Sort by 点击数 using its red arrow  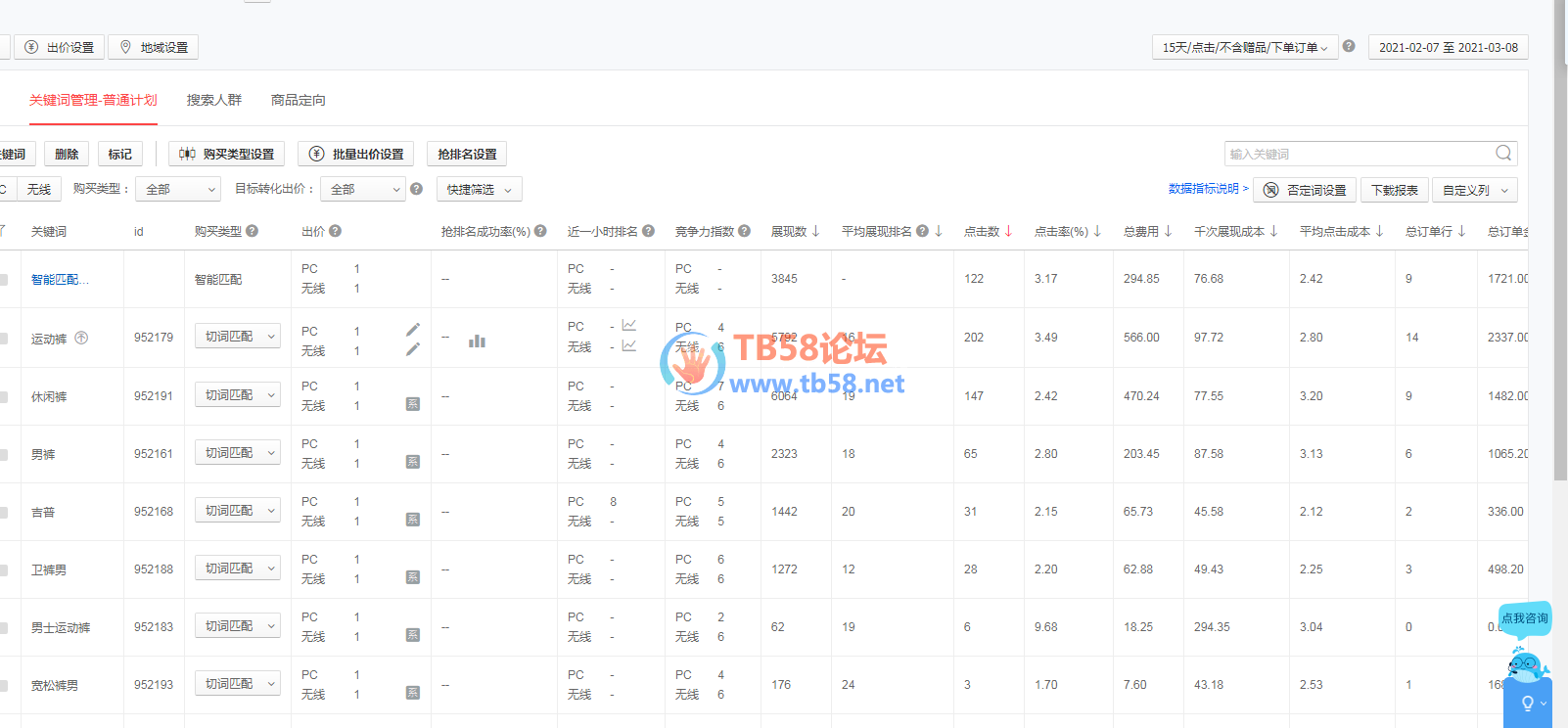point(1008,231)
